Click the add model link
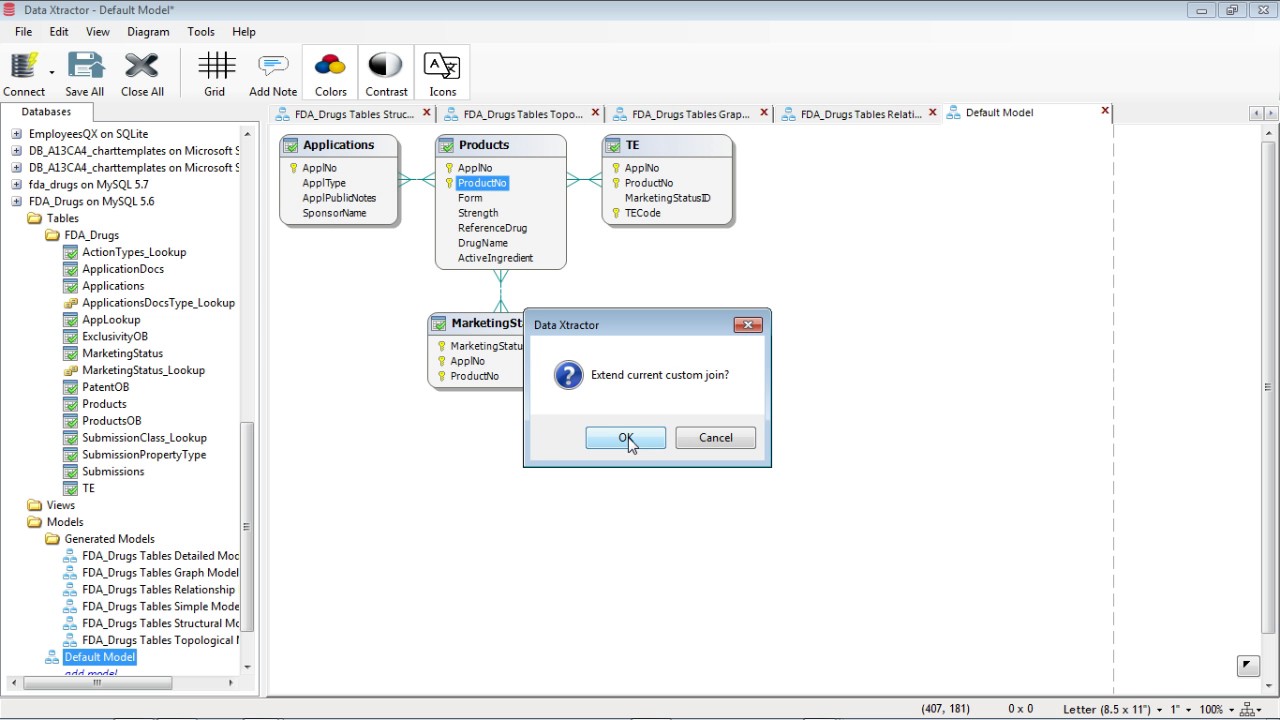 [91, 674]
